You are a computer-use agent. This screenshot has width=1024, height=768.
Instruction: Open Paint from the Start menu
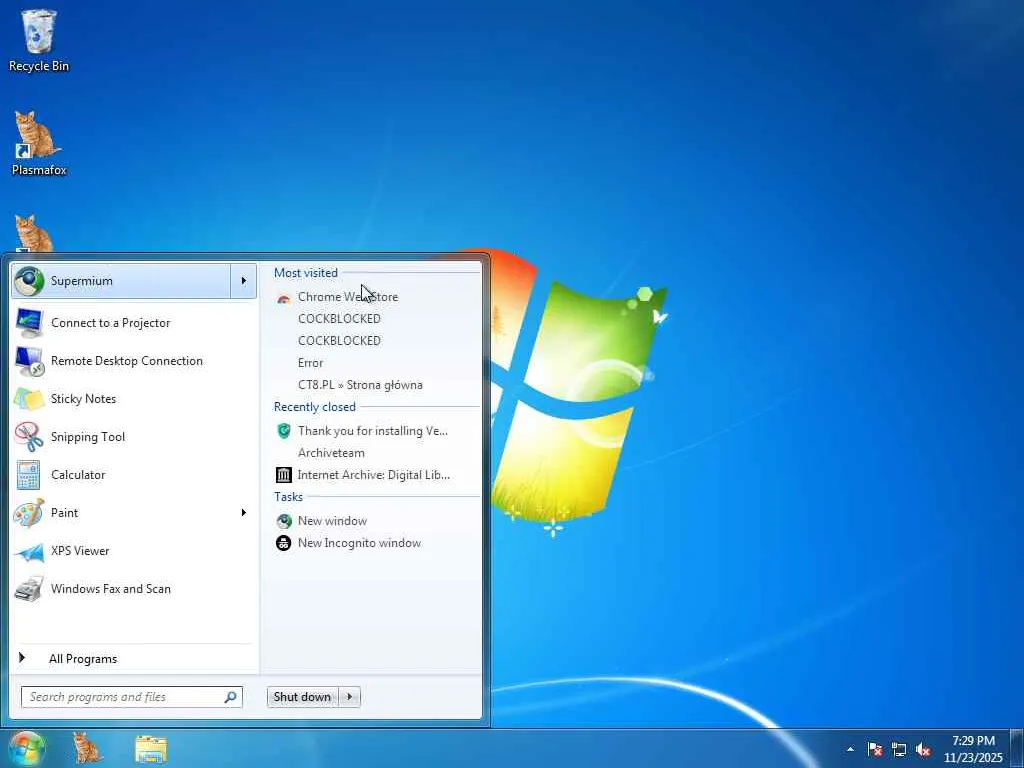click(121, 513)
